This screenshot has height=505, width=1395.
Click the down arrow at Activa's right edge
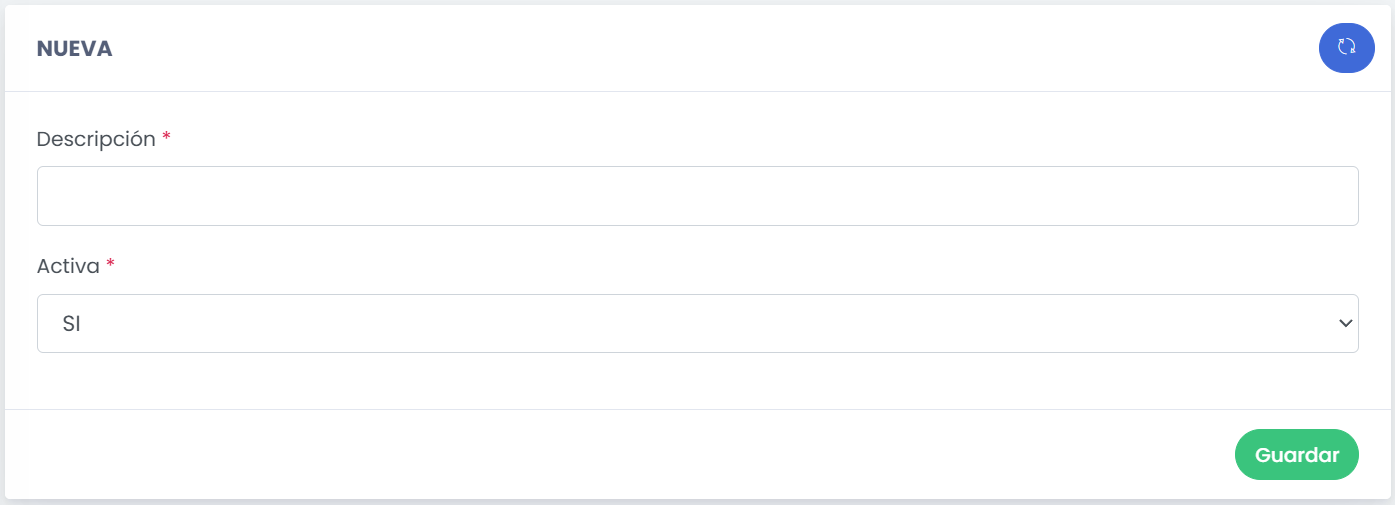[x=1345, y=323]
